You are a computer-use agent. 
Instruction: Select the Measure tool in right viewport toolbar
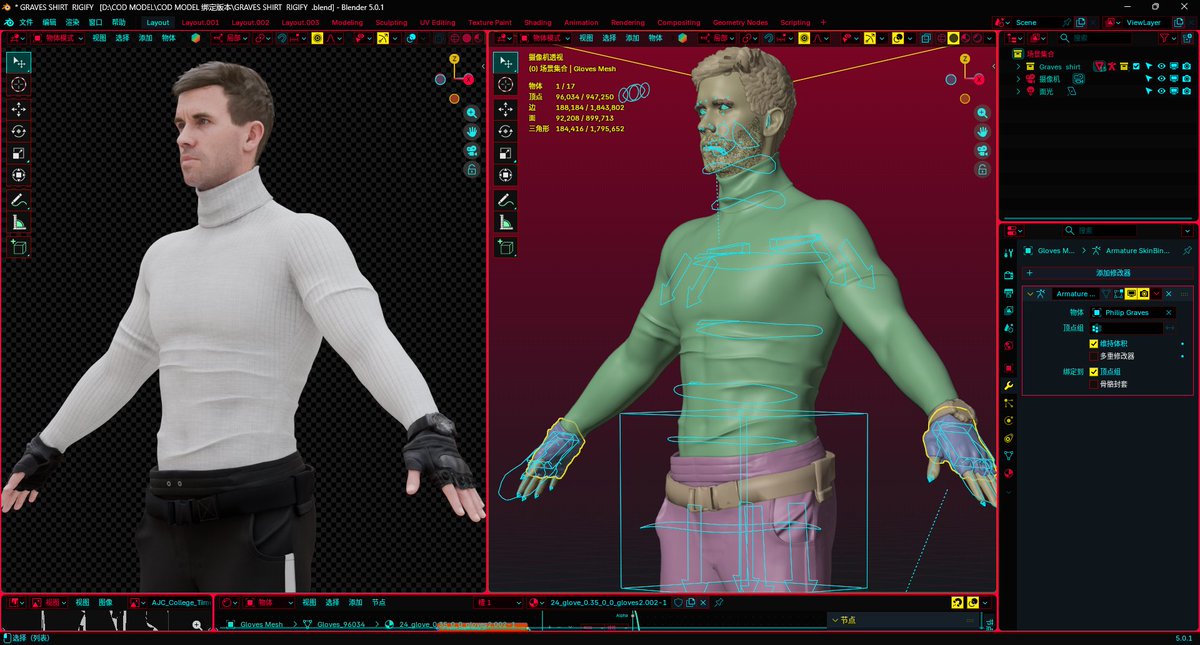pos(505,222)
